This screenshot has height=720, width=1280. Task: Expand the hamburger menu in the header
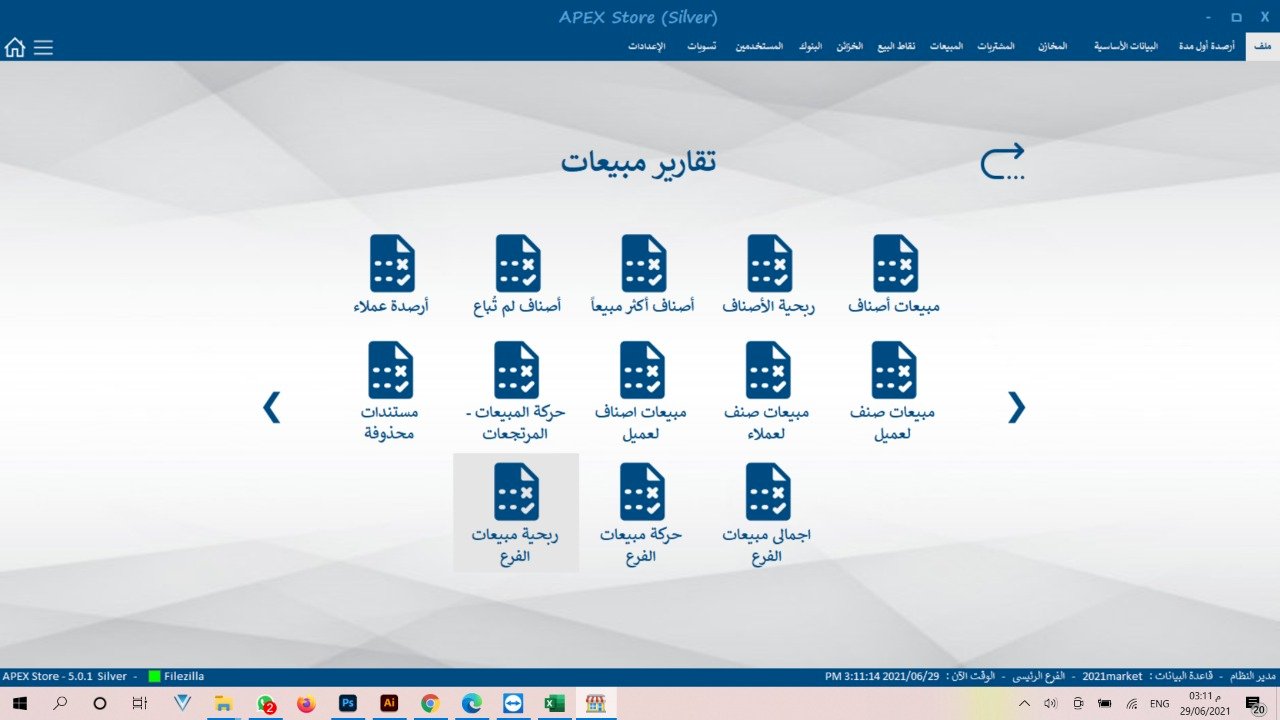pyautogui.click(x=43, y=47)
